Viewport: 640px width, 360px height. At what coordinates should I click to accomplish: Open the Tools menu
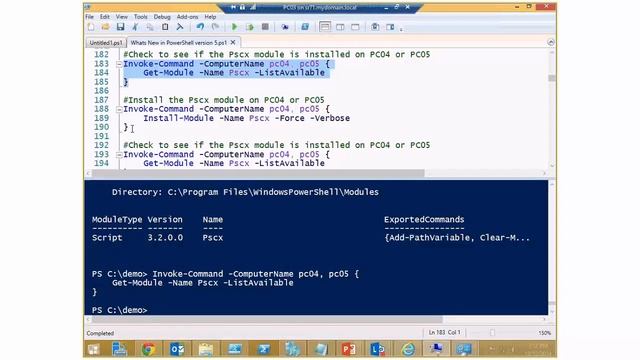pos(140,17)
